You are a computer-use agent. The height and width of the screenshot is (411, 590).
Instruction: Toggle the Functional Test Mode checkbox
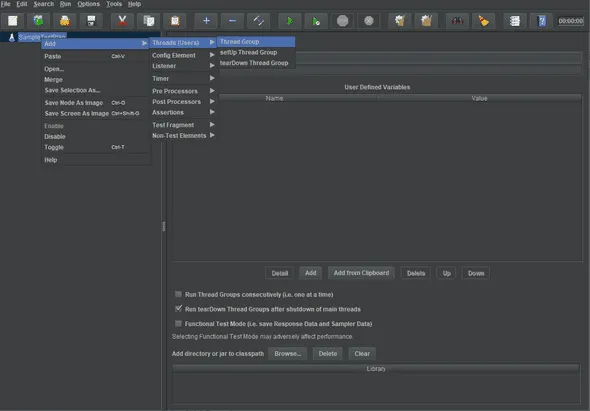(x=178, y=323)
